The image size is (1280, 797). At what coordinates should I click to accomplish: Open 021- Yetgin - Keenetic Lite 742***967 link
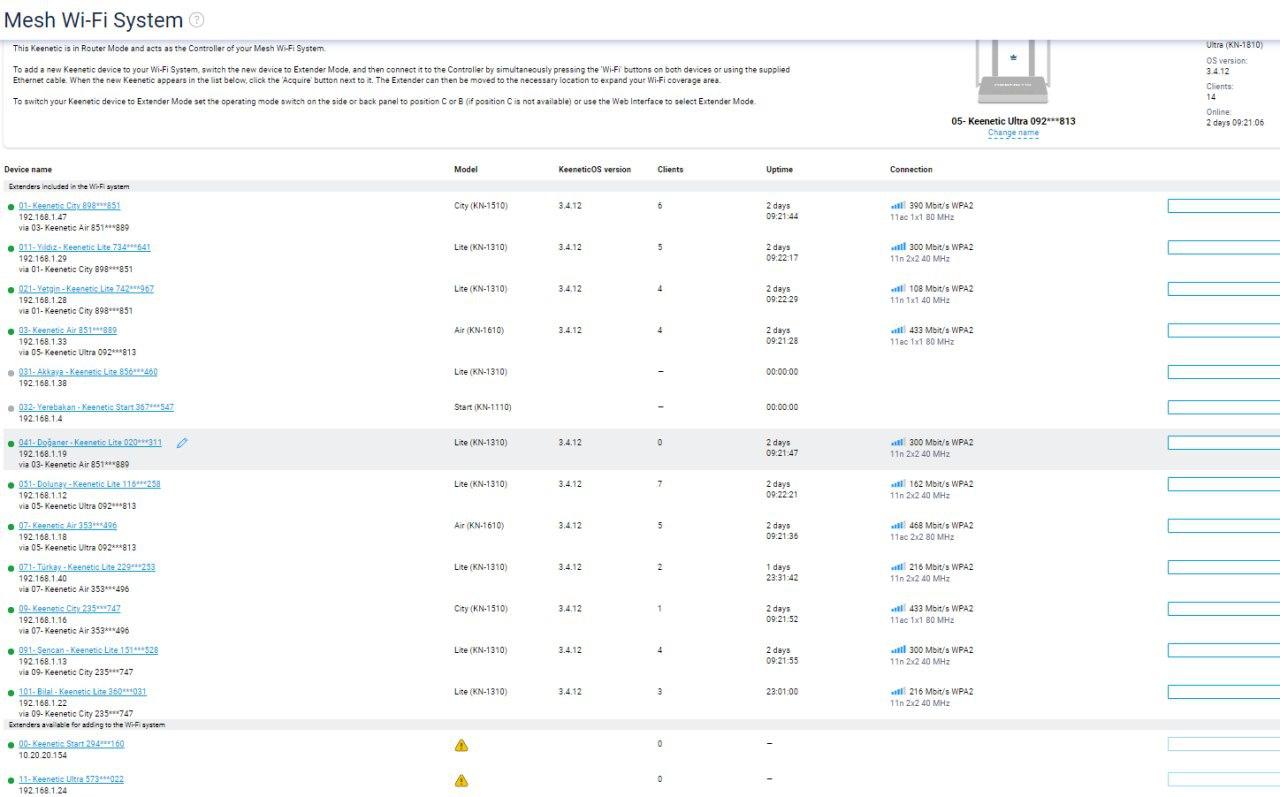(x=86, y=289)
